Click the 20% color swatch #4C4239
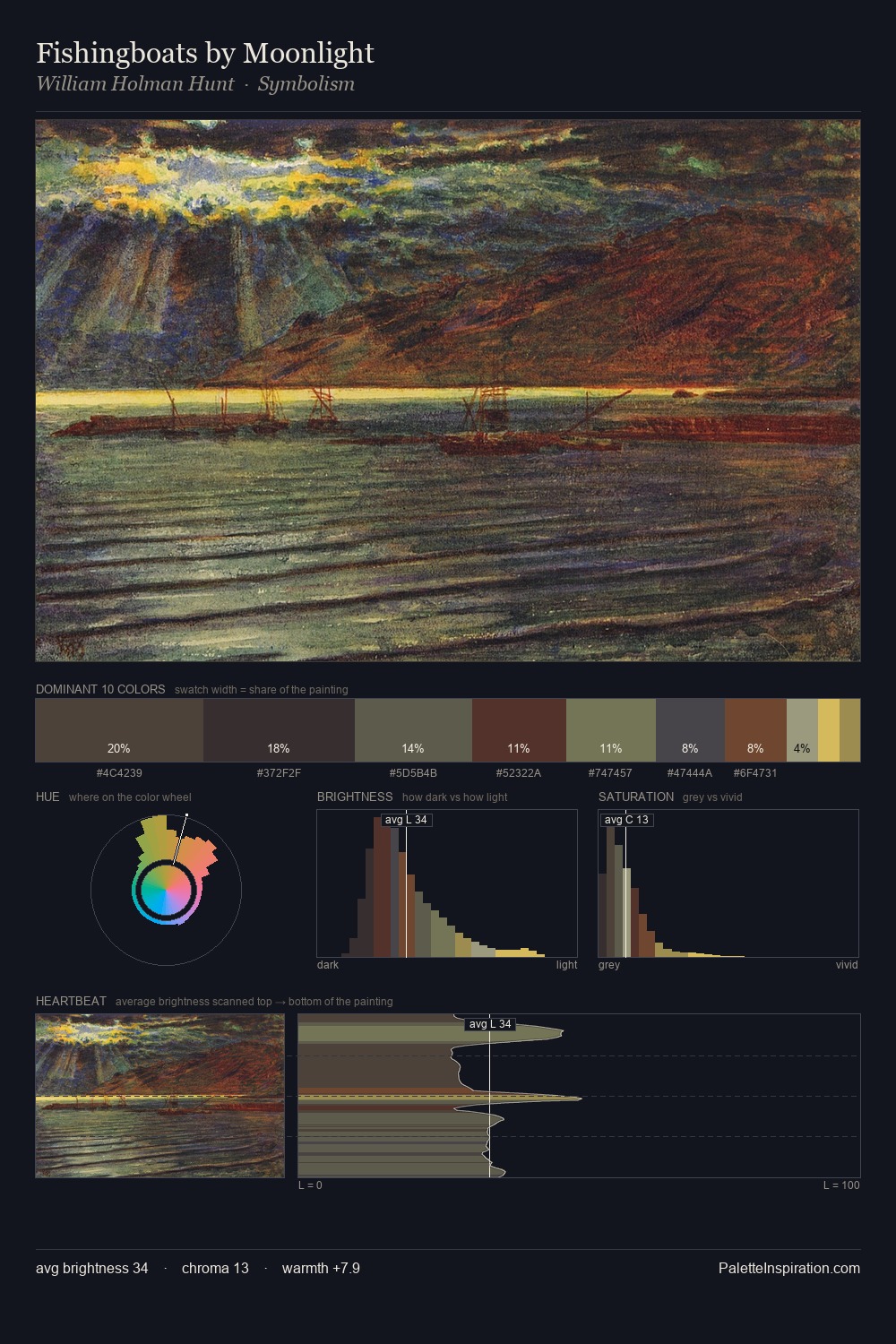 119,730
